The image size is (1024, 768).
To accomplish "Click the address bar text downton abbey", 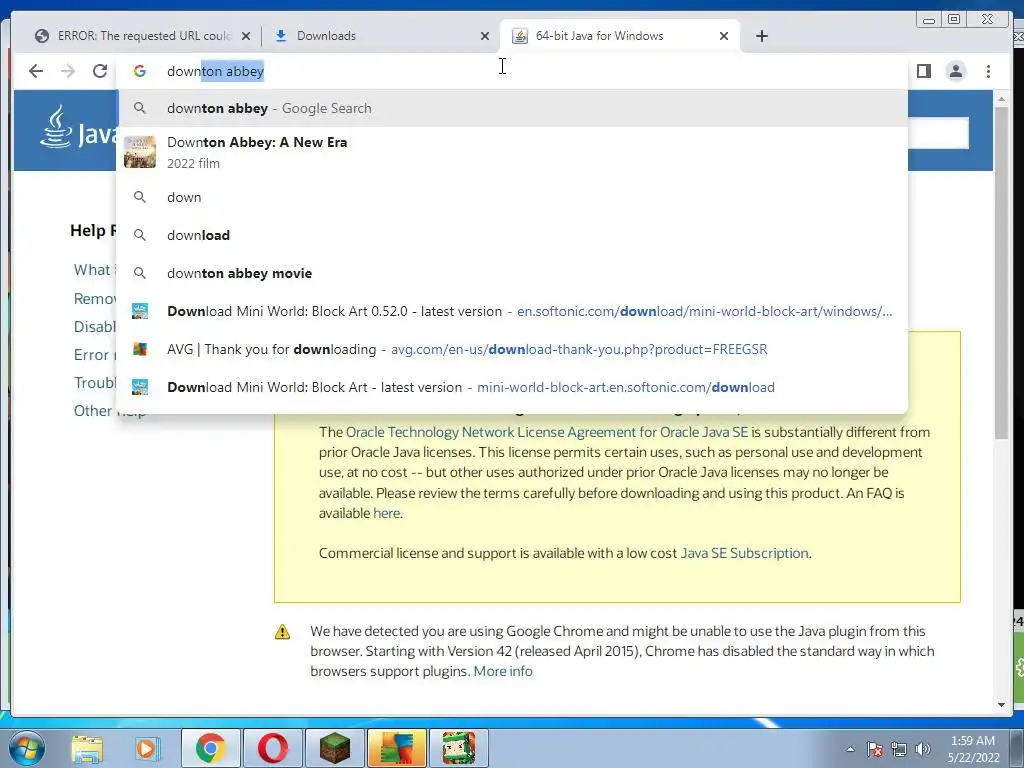I will 216,71.
